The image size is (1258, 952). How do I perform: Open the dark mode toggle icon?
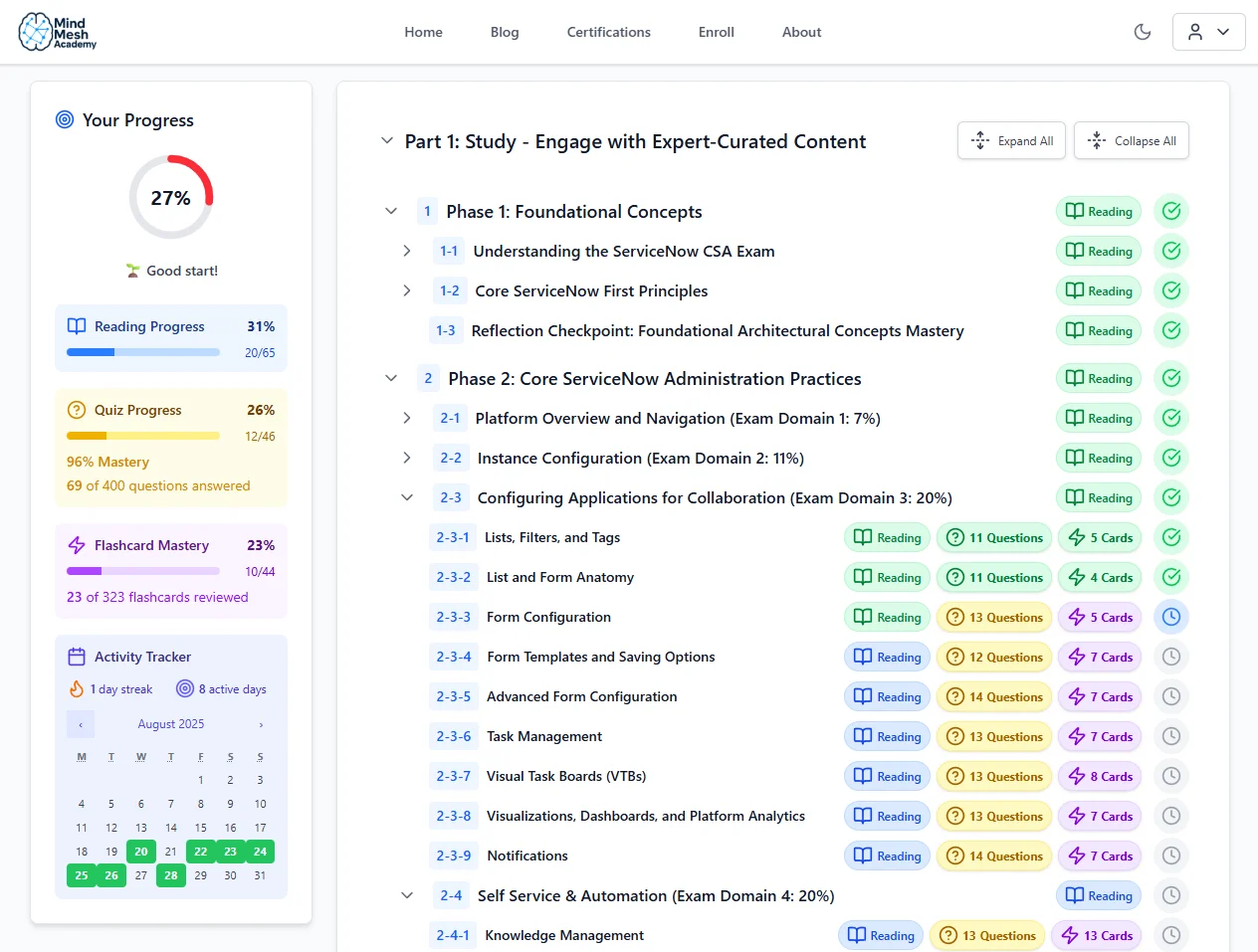pyautogui.click(x=1142, y=31)
